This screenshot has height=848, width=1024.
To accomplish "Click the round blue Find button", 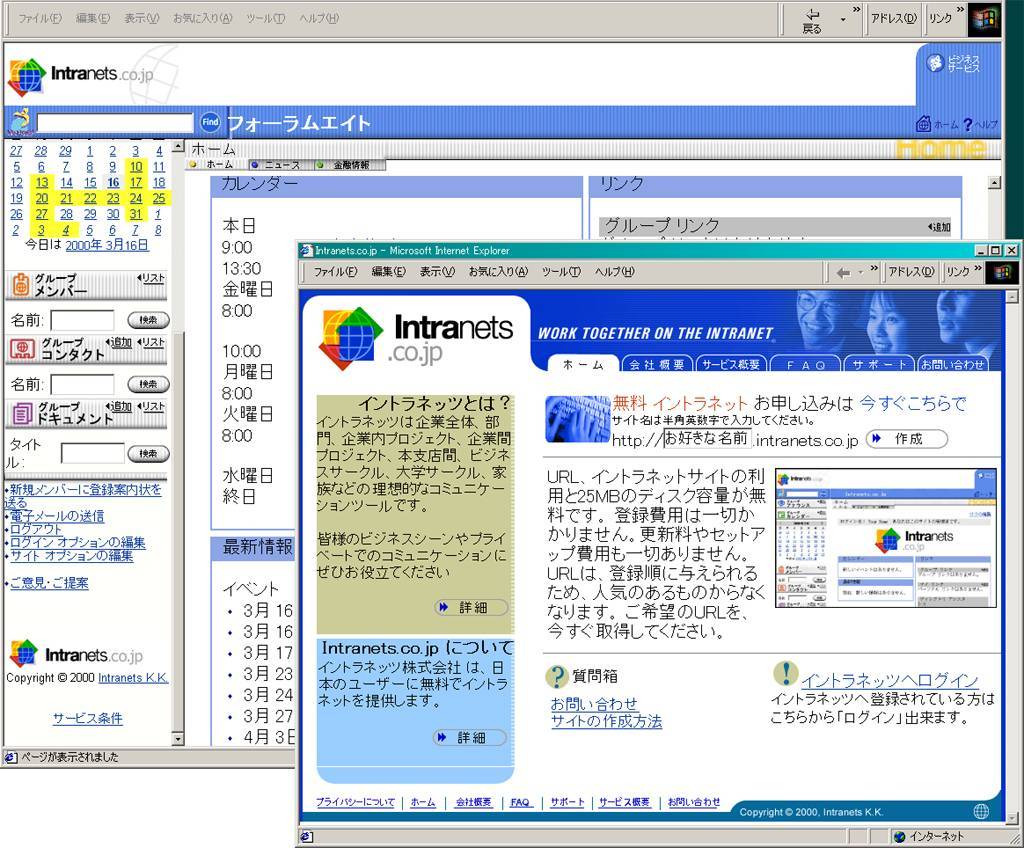I will click(x=210, y=123).
